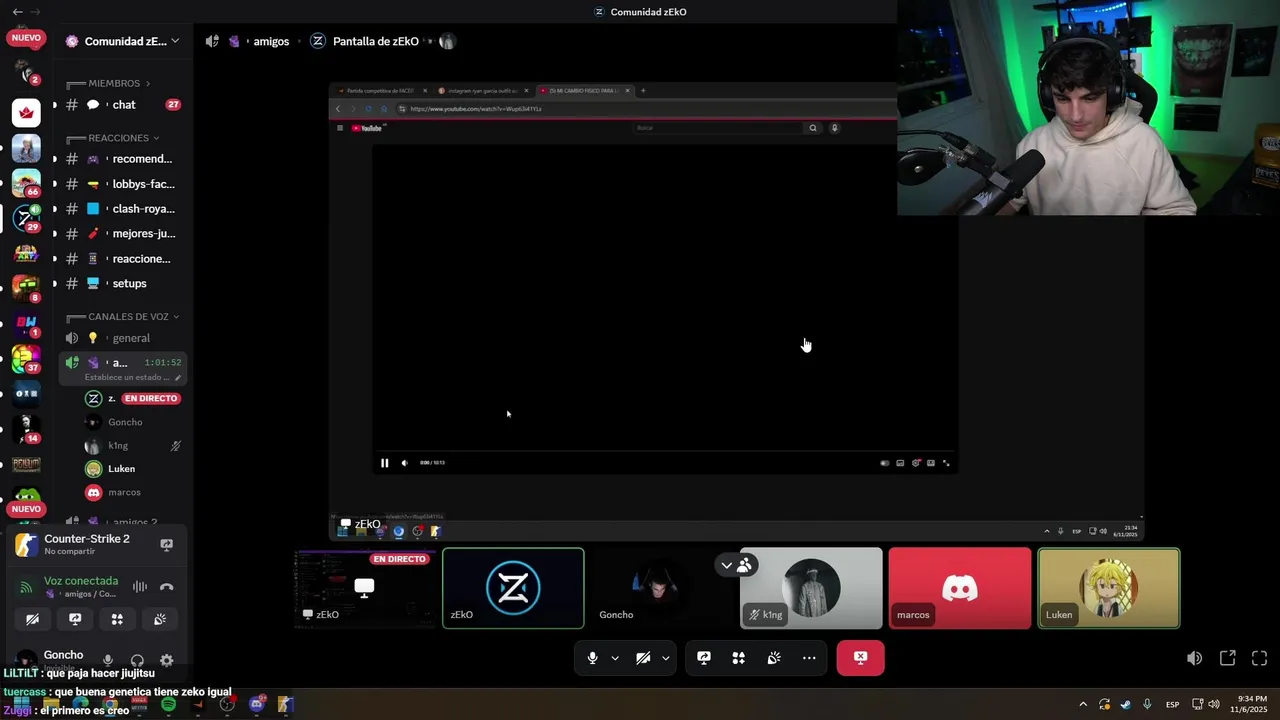This screenshot has height=720, width=1280.
Task: Select the k1ng participant tile
Action: pyautogui.click(x=811, y=588)
